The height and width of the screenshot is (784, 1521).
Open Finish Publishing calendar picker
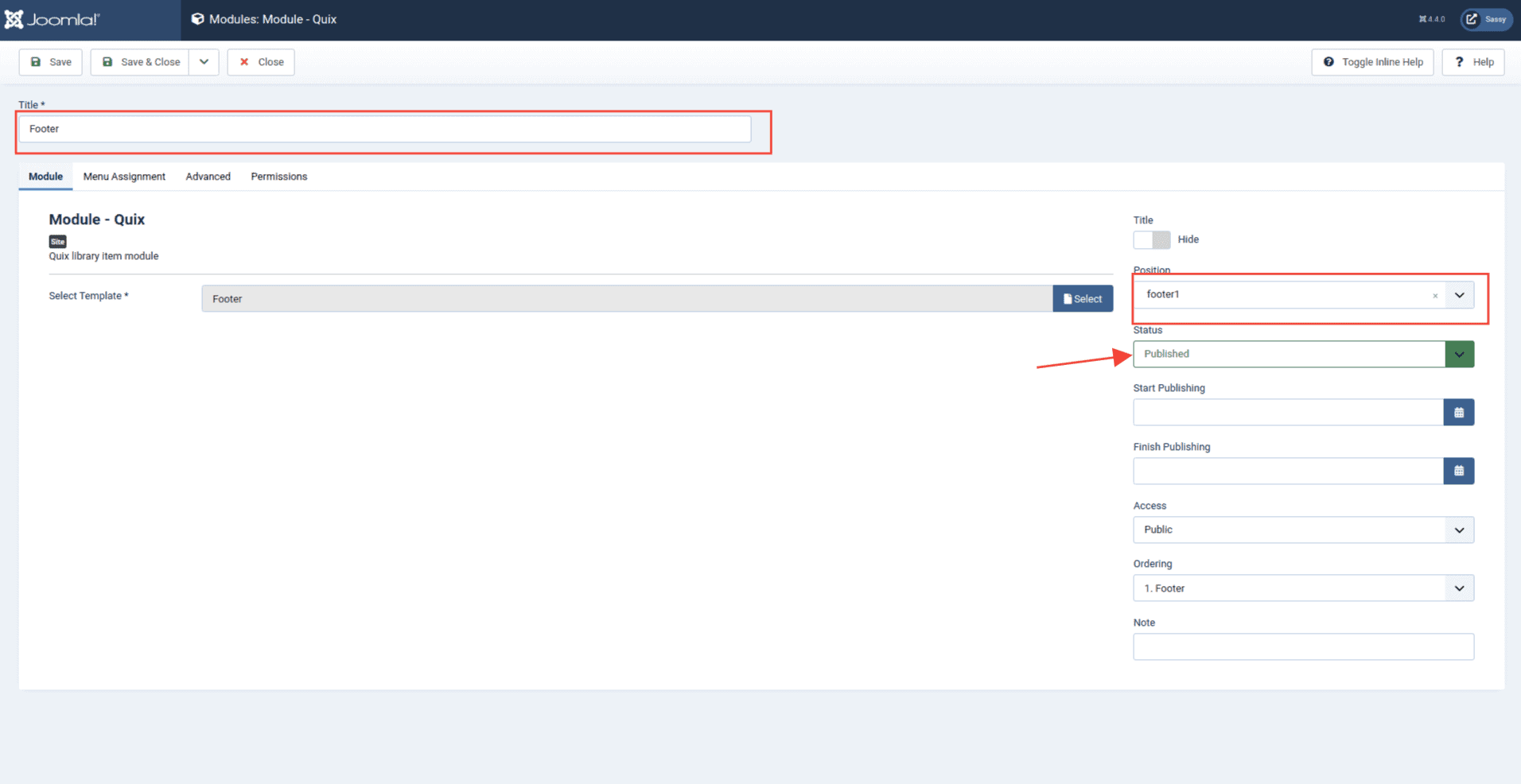pyautogui.click(x=1458, y=472)
